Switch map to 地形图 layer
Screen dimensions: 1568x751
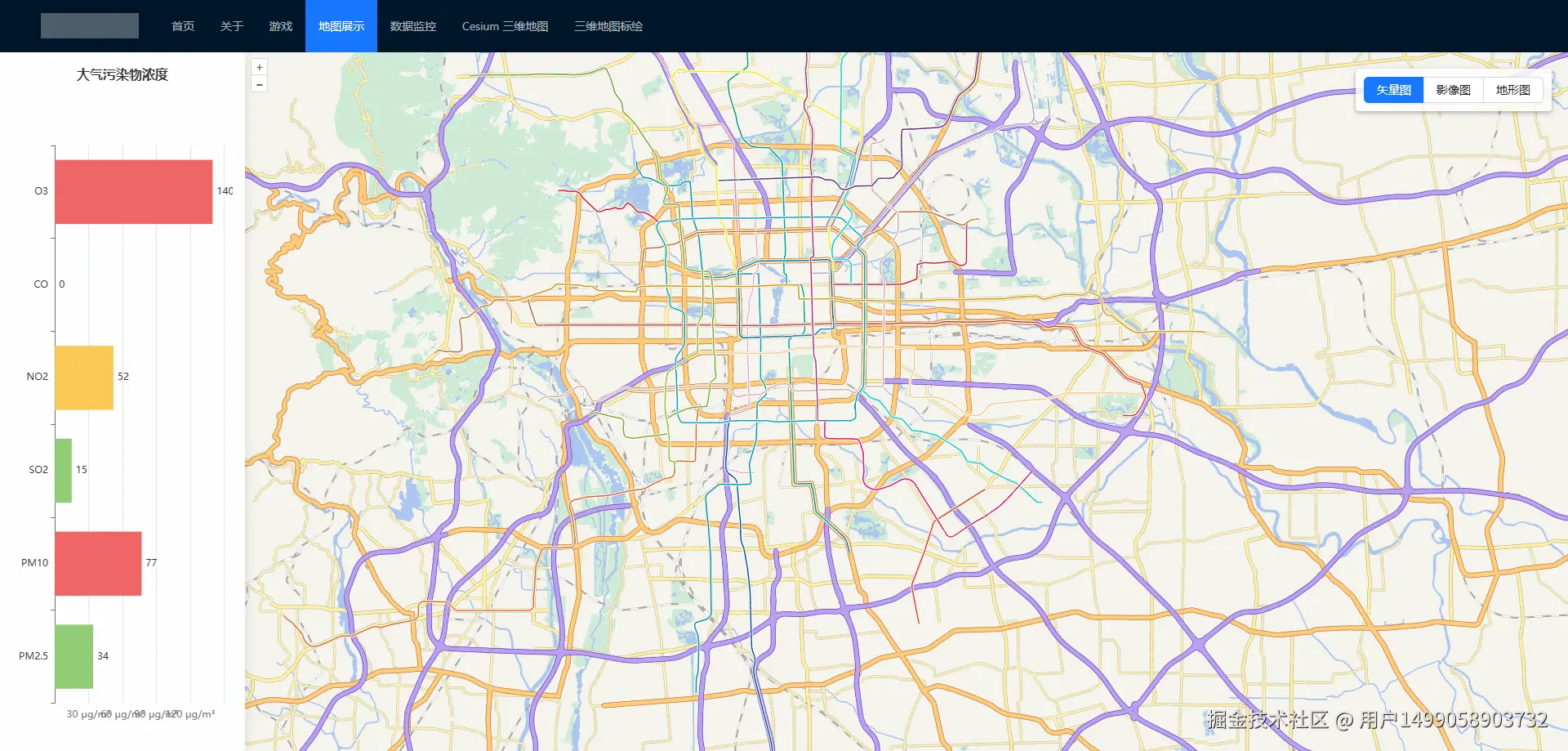(x=1513, y=90)
